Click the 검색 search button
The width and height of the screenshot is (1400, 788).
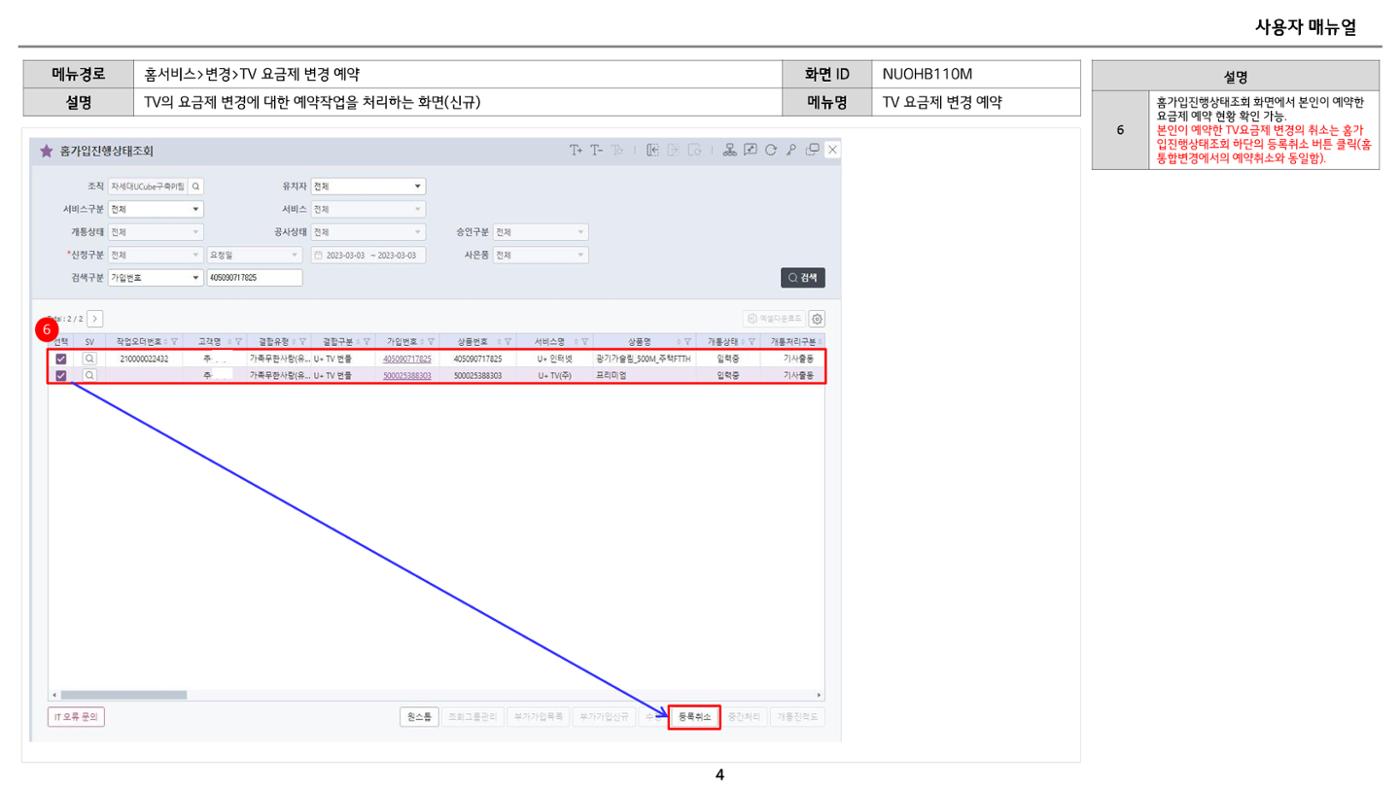tap(804, 278)
